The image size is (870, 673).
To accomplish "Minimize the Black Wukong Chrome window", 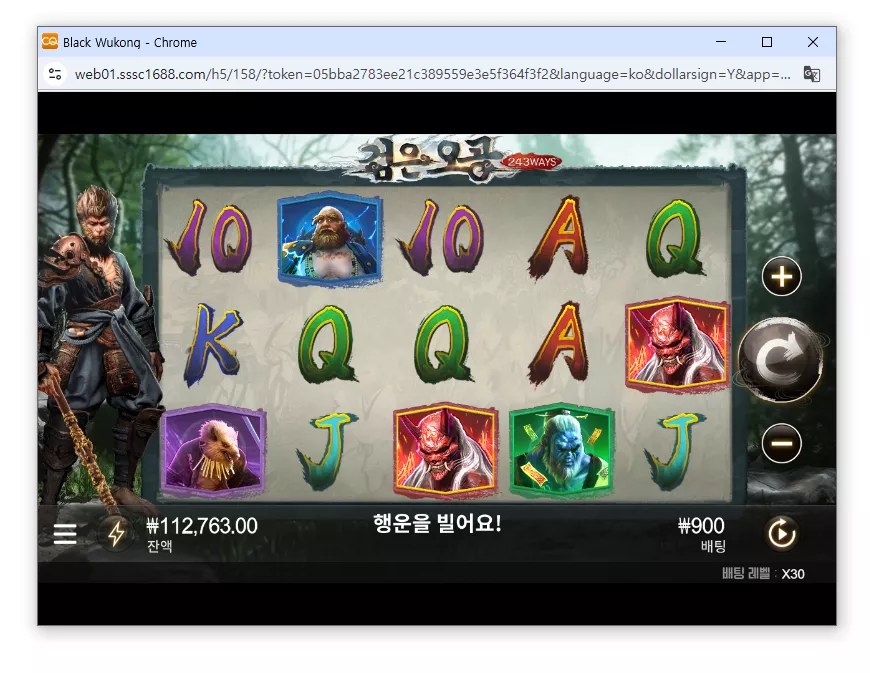I will 721,42.
